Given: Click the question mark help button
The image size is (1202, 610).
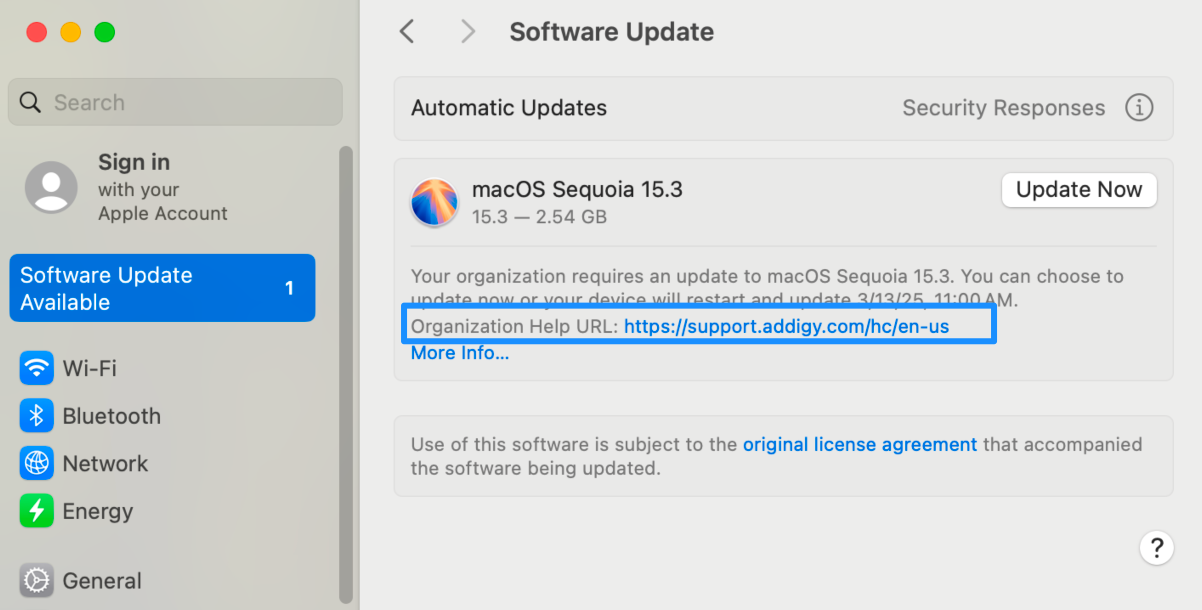Looking at the screenshot, I should [1156, 548].
